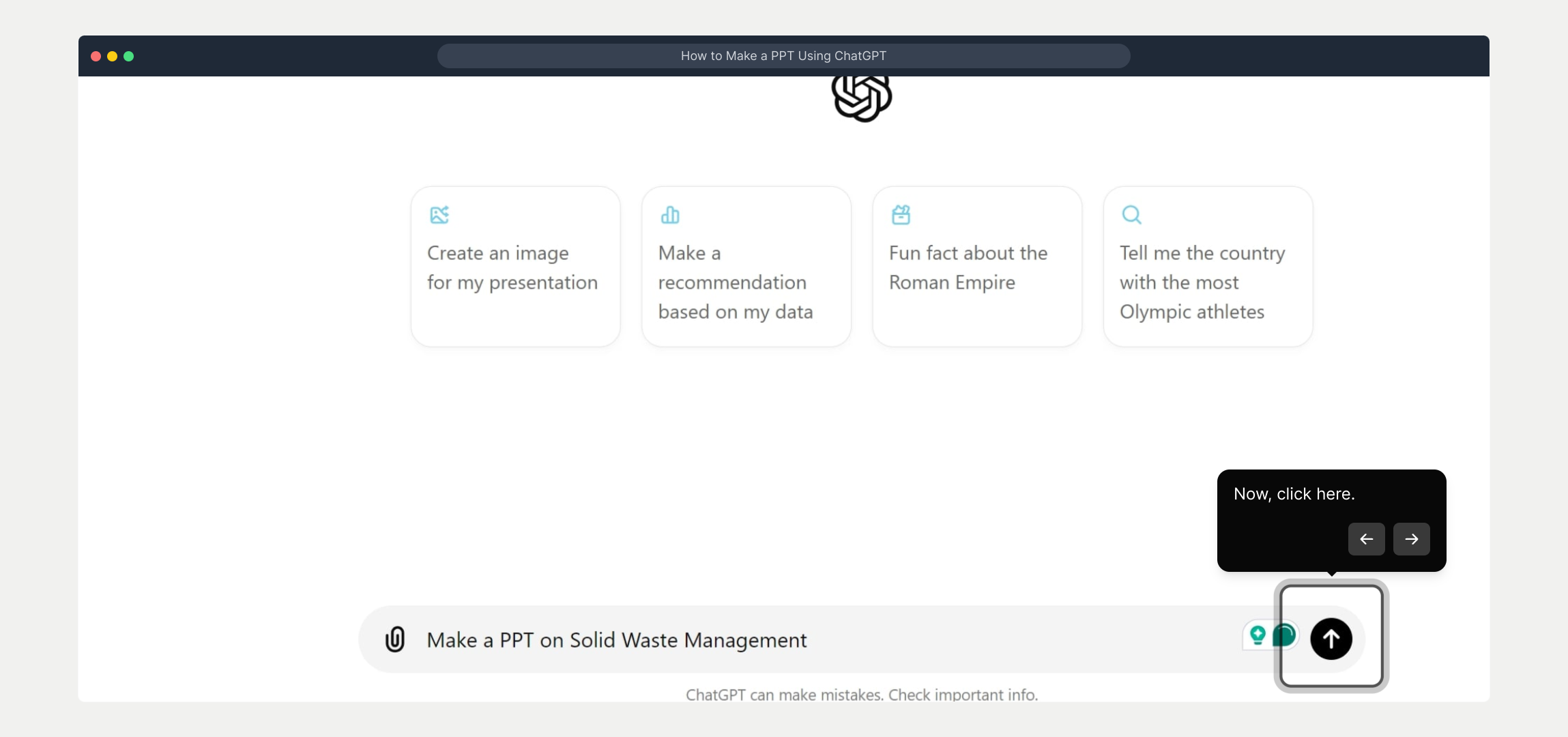Image resolution: width=1568 pixels, height=737 pixels.
Task: Select the Olympic athletes suggestion card
Action: (1207, 267)
